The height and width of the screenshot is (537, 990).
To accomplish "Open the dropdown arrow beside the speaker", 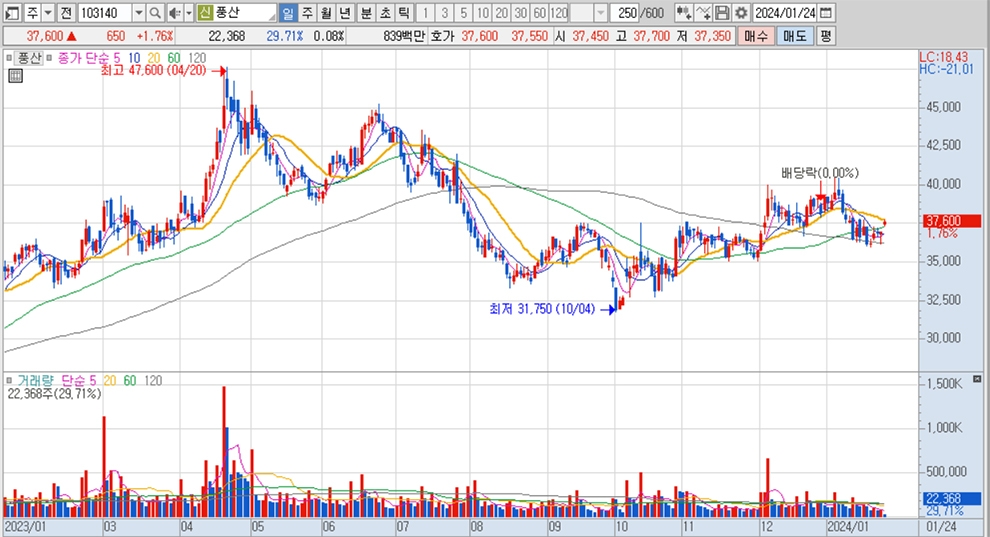I will pos(188,13).
